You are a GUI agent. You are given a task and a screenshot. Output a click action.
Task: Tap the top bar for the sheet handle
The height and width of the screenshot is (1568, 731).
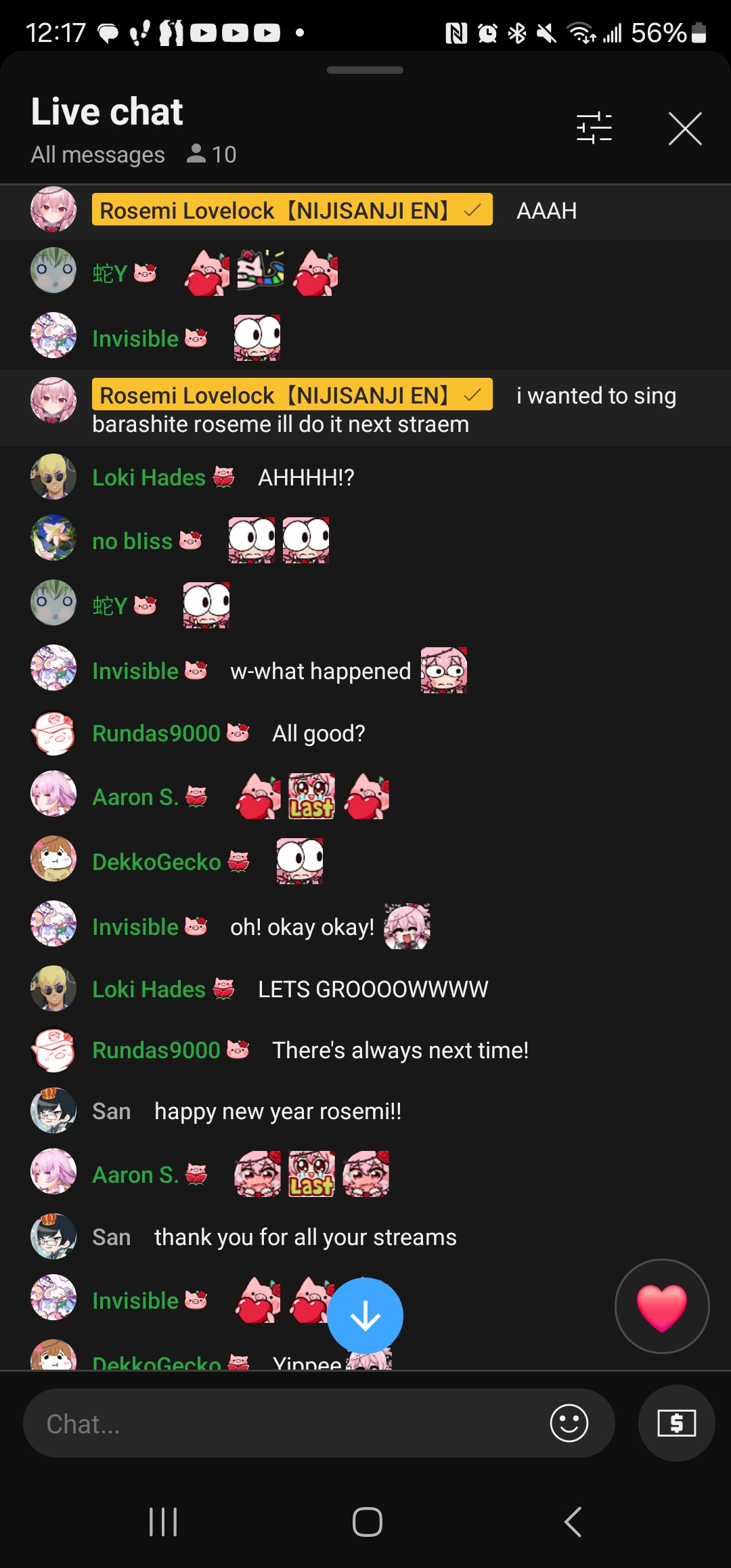click(365, 70)
